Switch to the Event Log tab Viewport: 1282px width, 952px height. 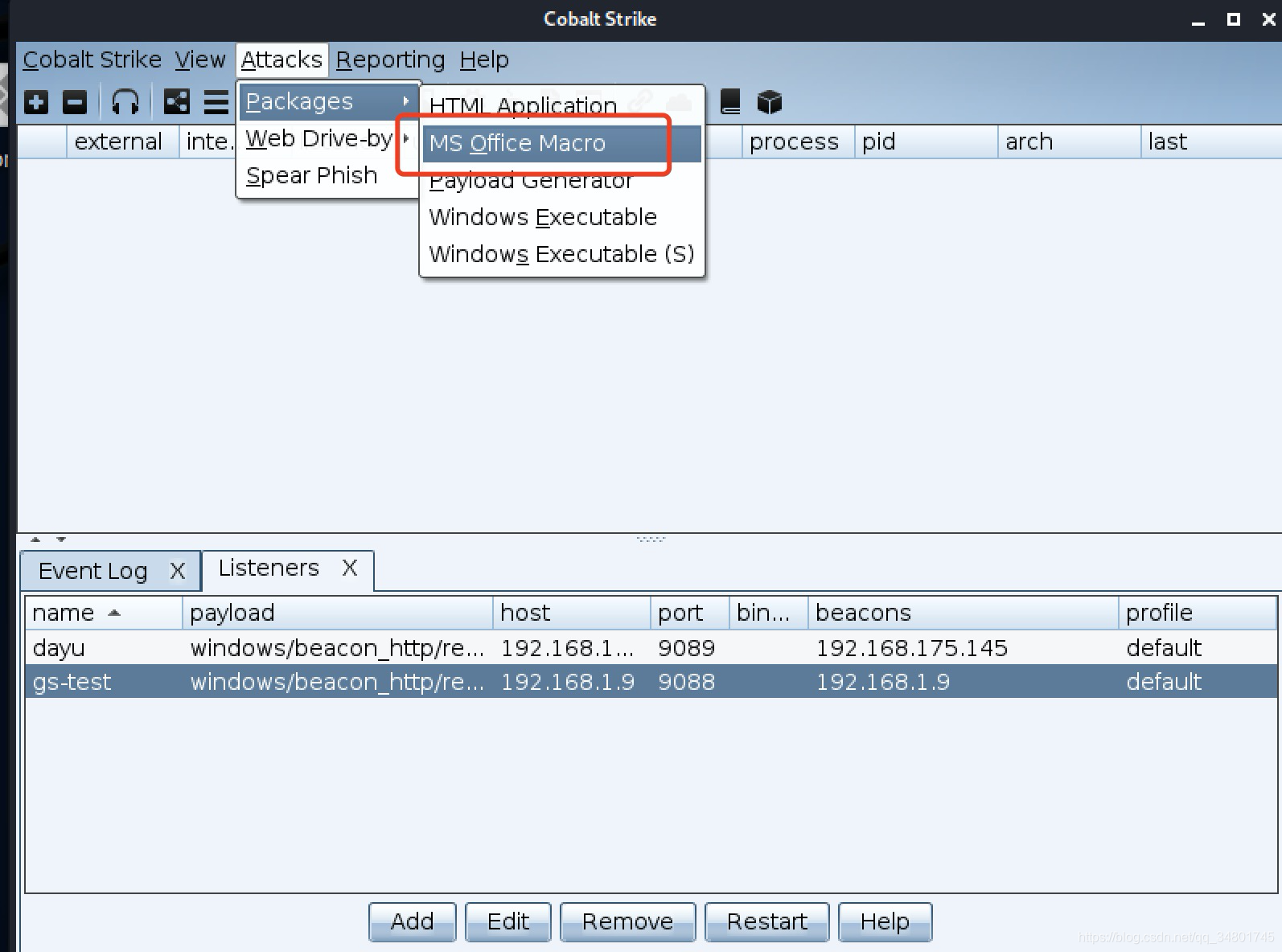tap(92, 571)
